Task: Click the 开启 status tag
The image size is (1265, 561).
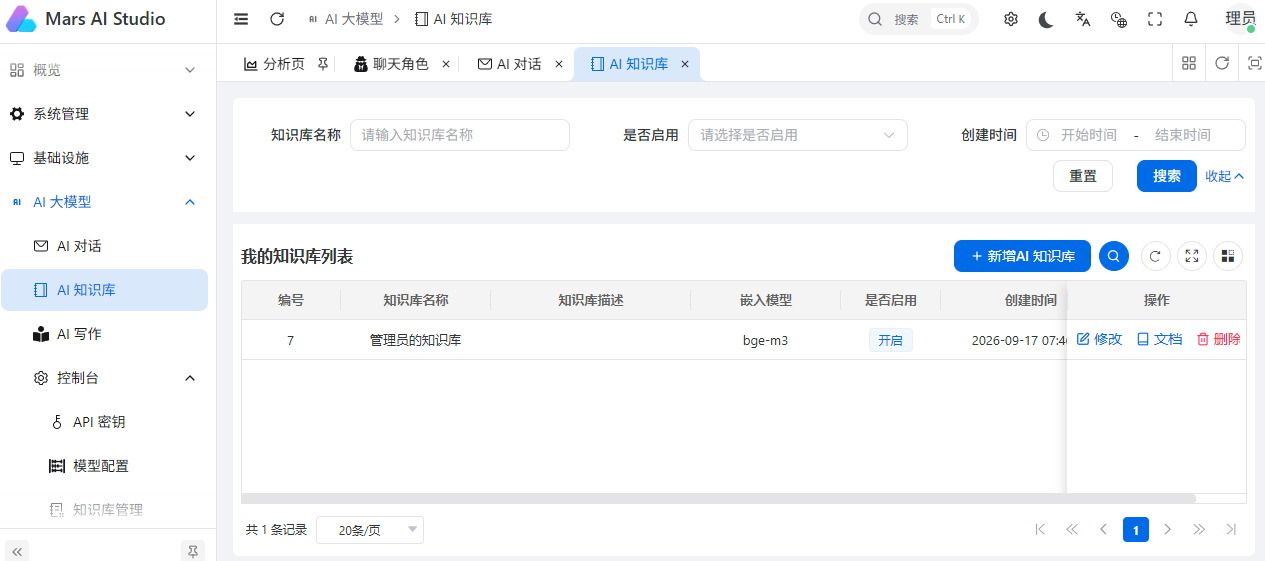Action: [890, 340]
